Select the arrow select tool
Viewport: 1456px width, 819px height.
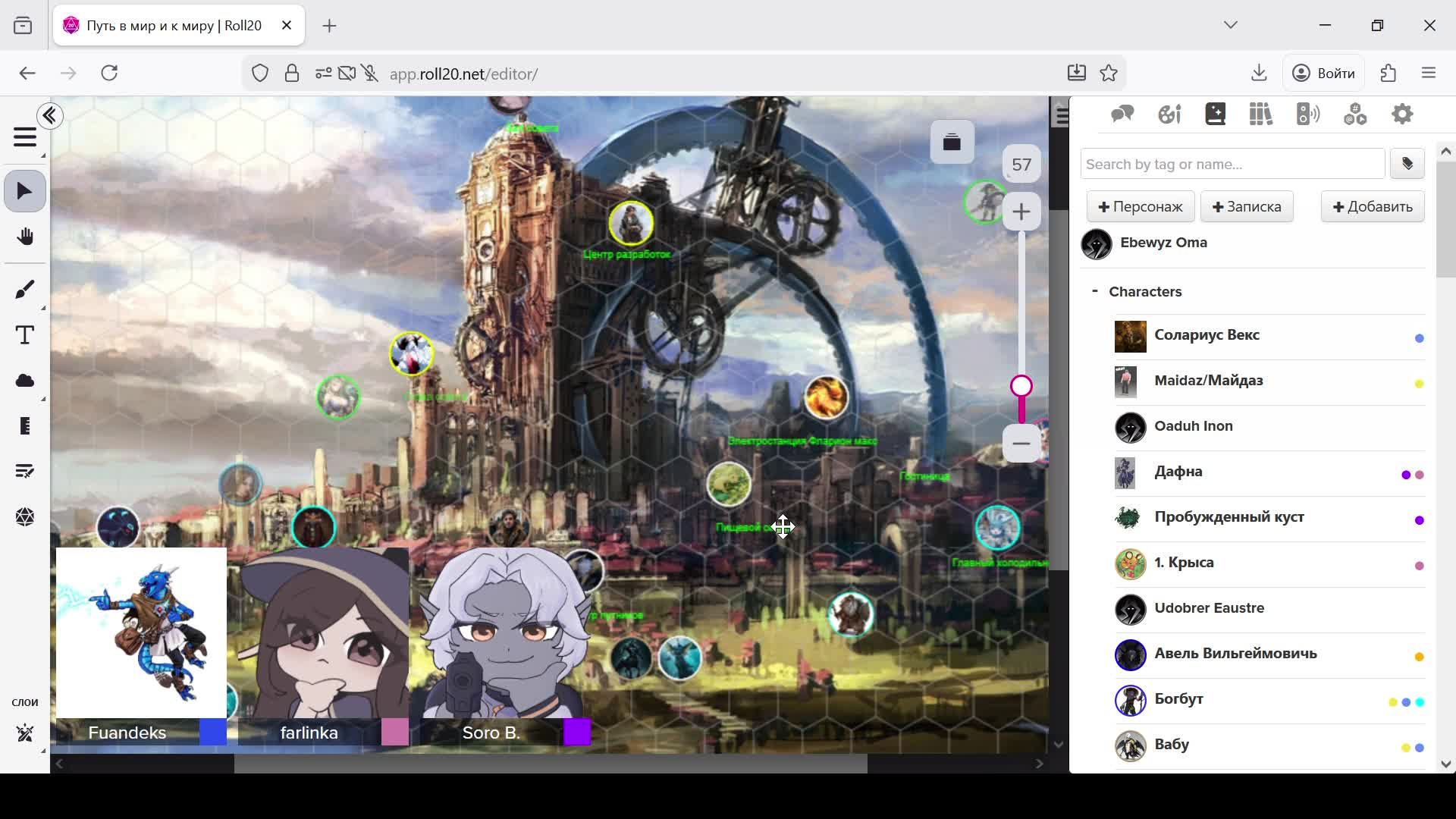click(x=24, y=191)
